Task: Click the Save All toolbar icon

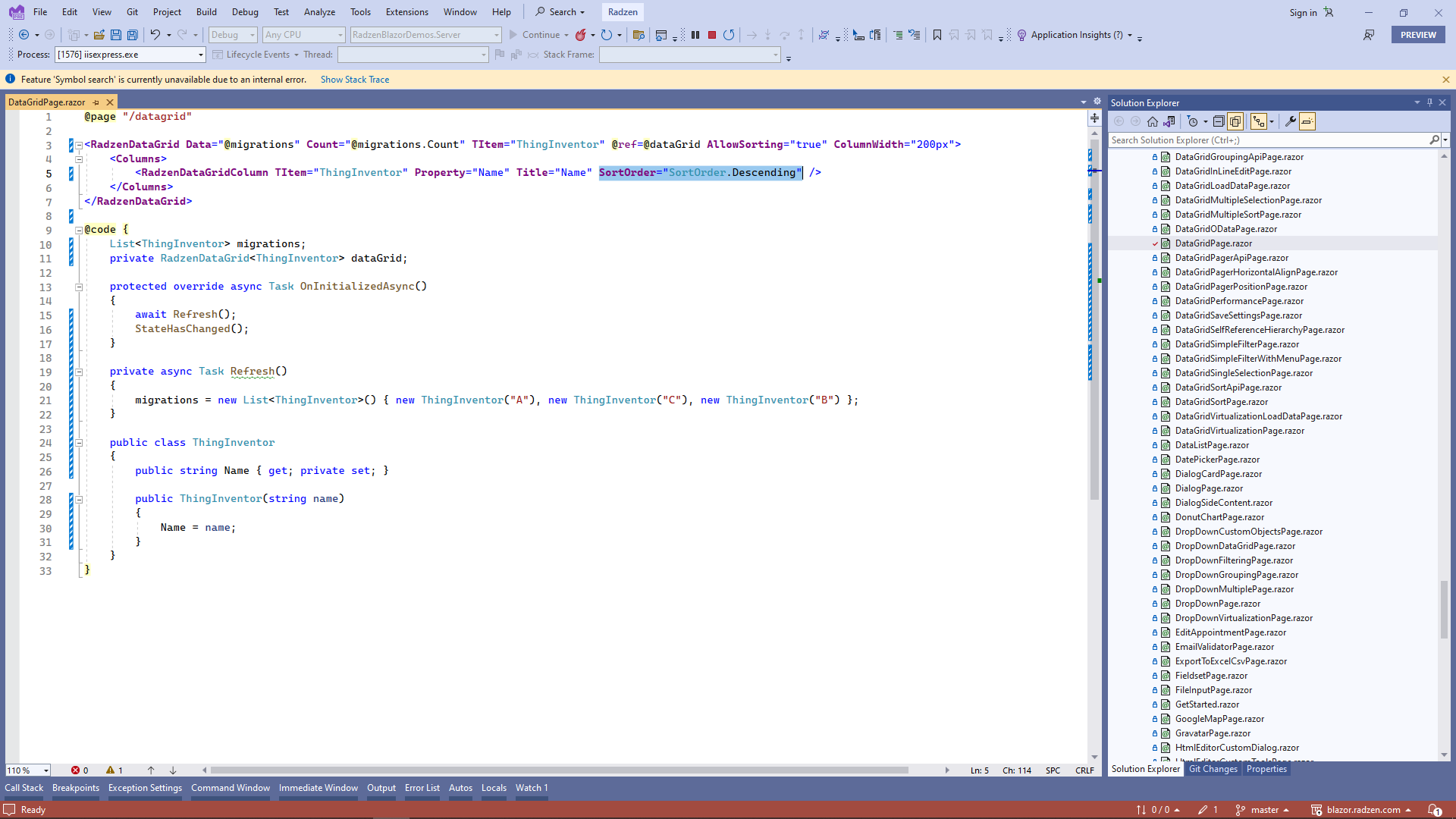Action: point(132,35)
